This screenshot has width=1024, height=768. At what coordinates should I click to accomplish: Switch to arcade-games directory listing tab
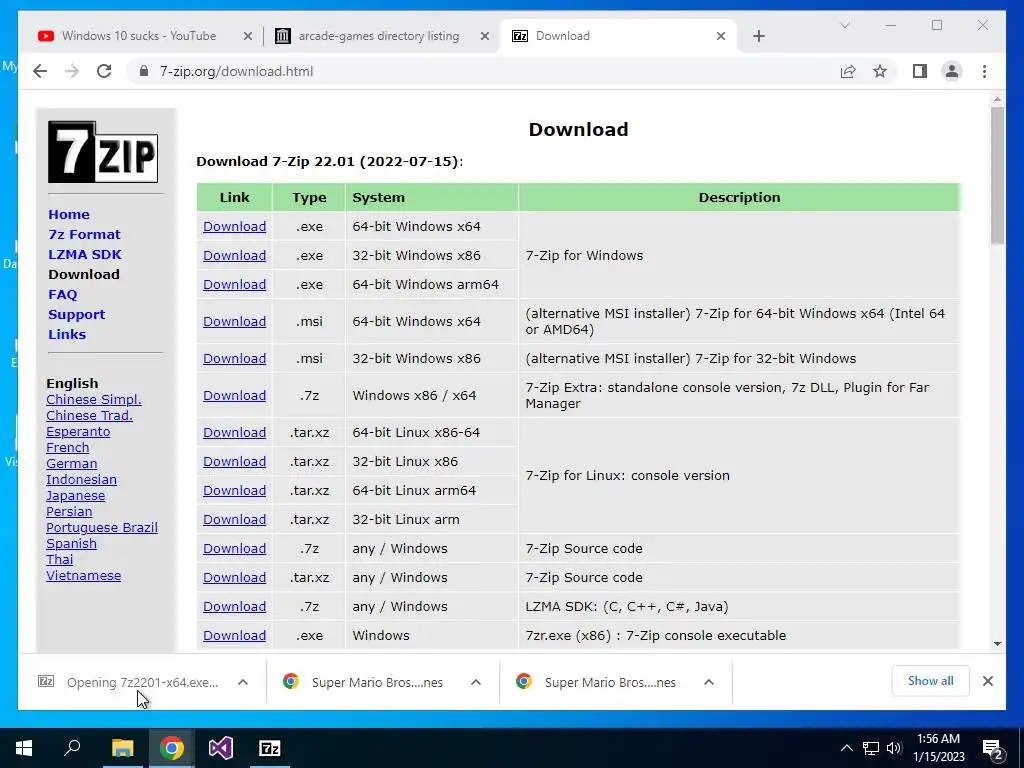tap(379, 36)
